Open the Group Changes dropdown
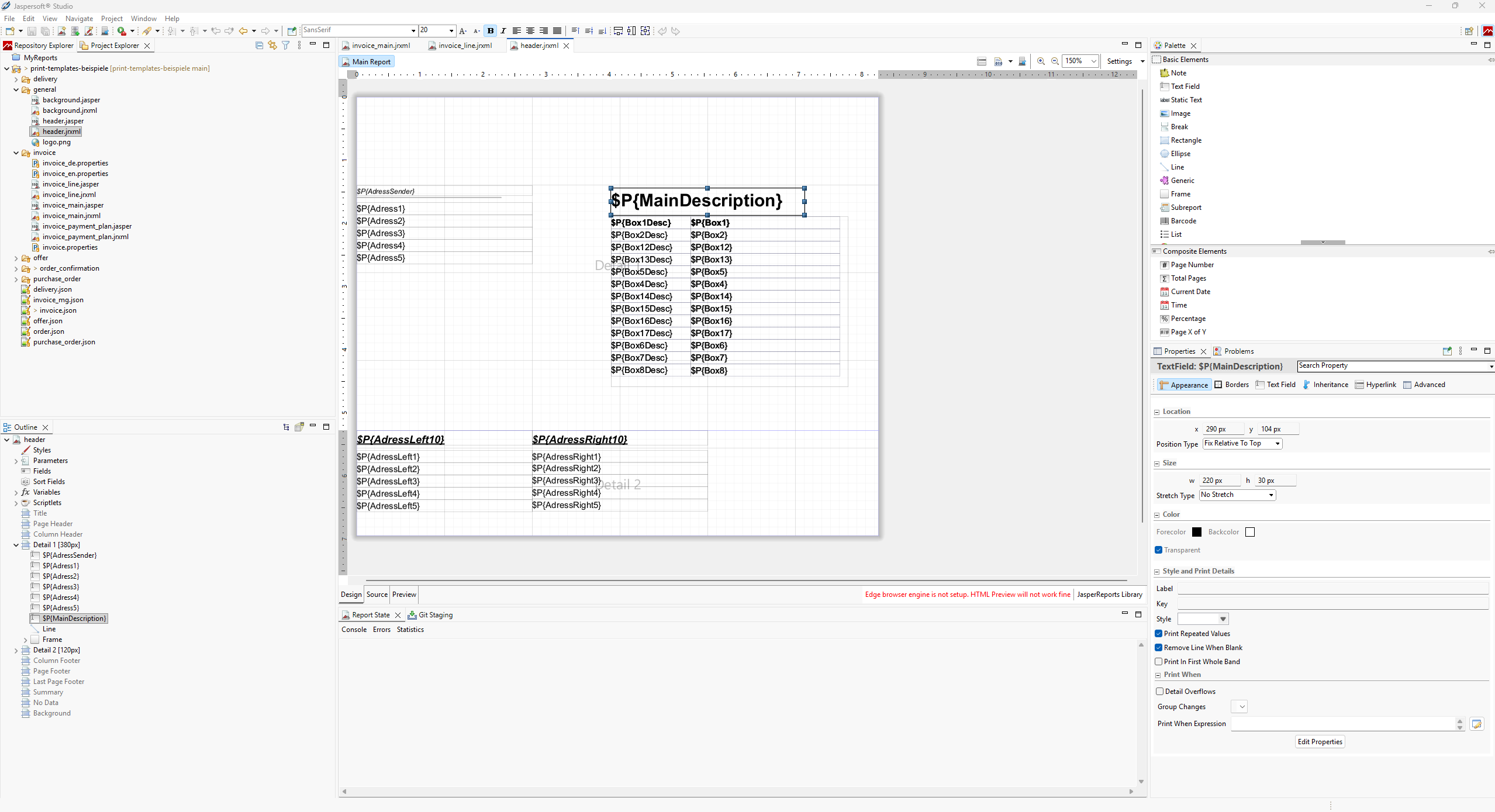Screen dimensions: 1495x812 [1239, 707]
